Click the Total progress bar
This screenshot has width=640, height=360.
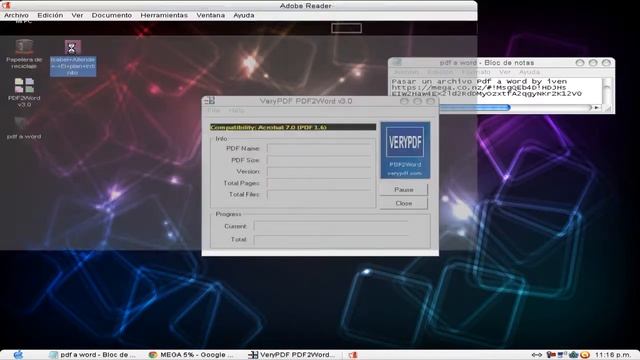(x=331, y=239)
